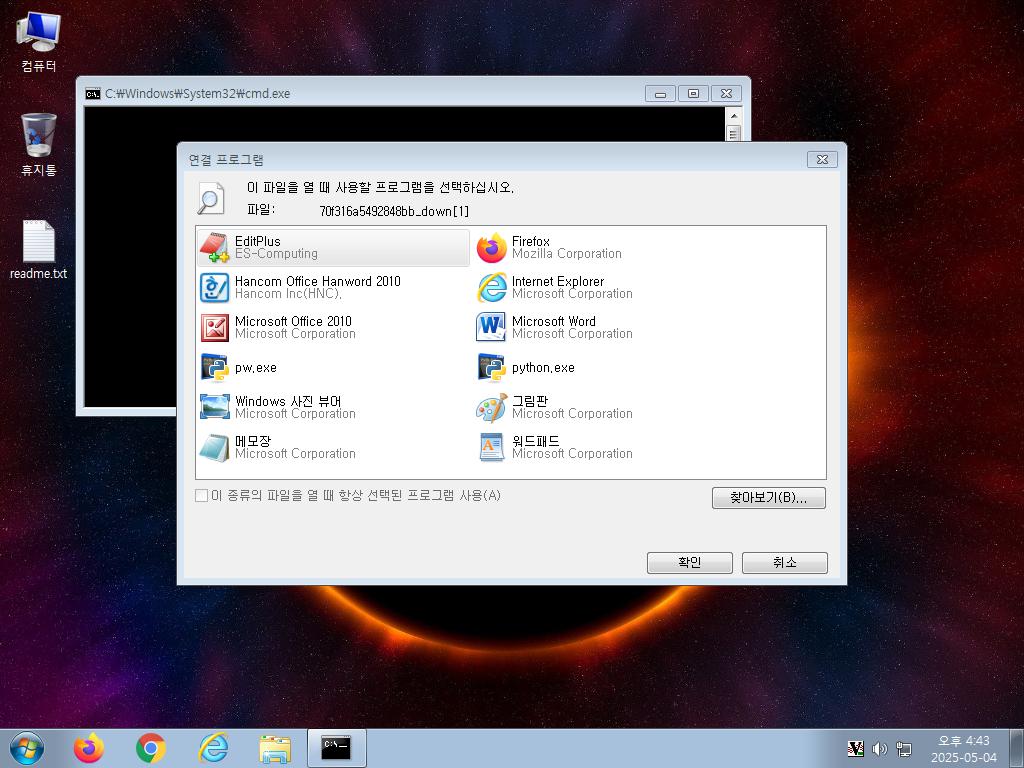This screenshot has height=768, width=1024.
Task: Select the readme.txt desktop file
Action: (39, 249)
